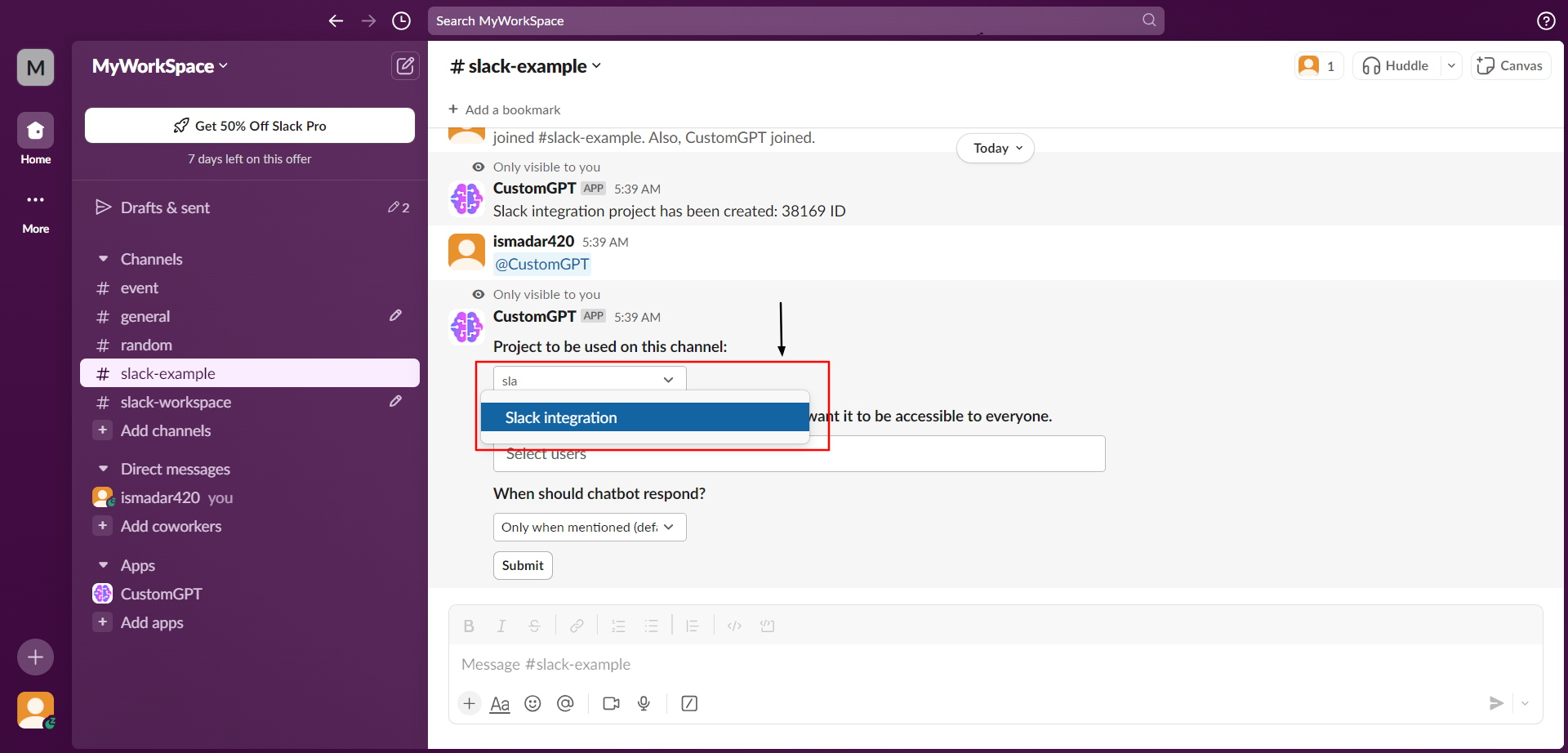
Task: Click Add apps
Action: point(250,622)
